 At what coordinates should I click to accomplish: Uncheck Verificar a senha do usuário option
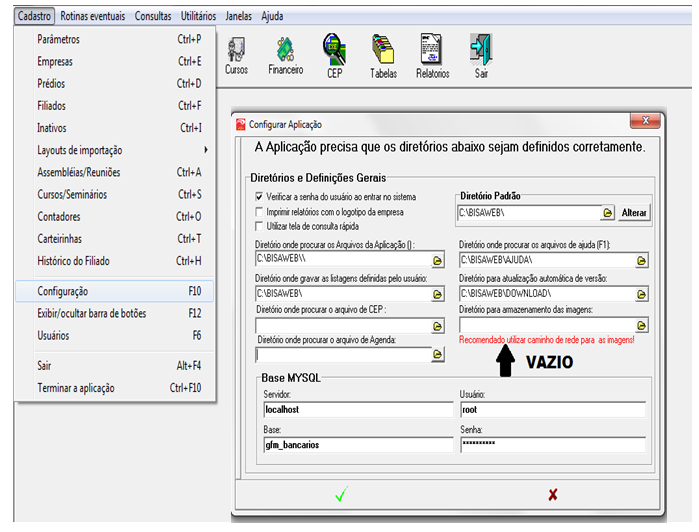pos(259,197)
